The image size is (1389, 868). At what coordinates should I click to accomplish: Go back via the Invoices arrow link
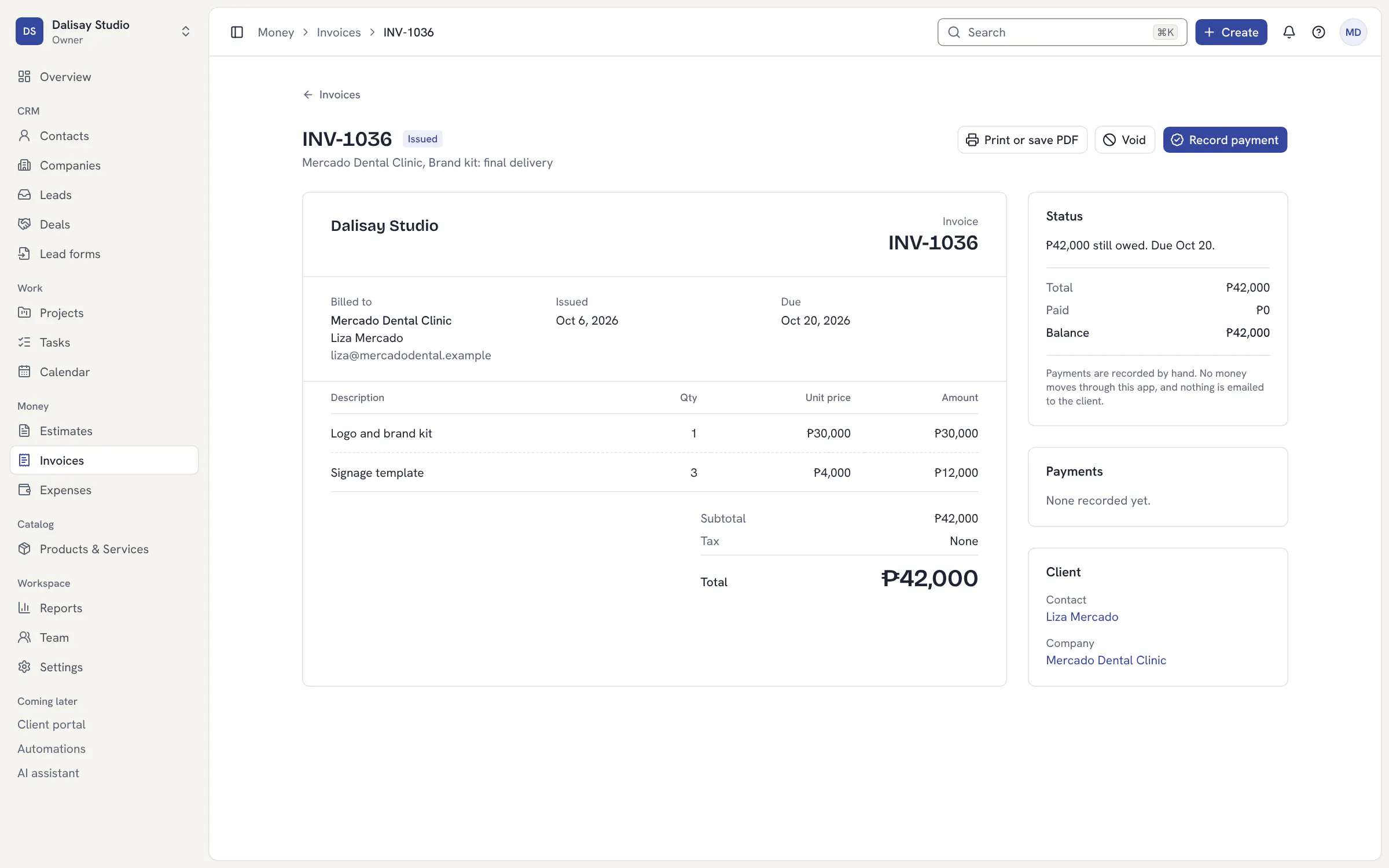(332, 94)
